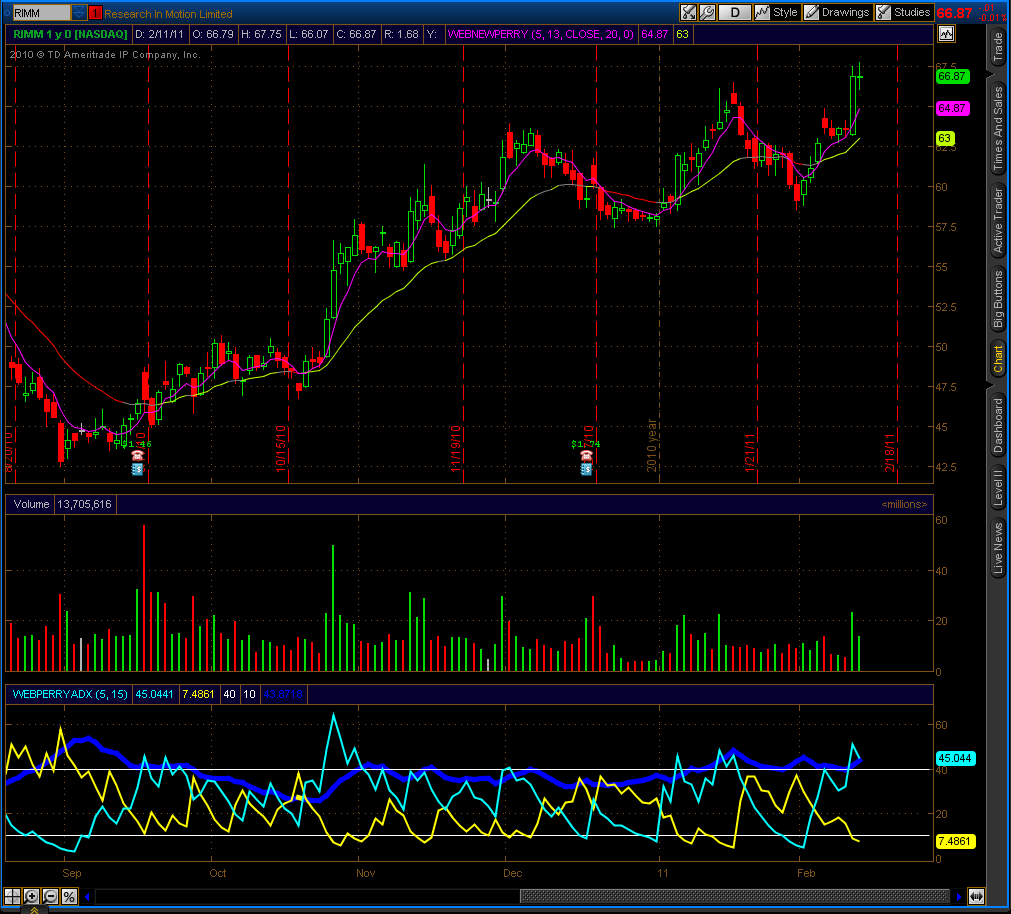Click the magenta 64.87 price bubble
The image size is (1011, 914).
(952, 108)
